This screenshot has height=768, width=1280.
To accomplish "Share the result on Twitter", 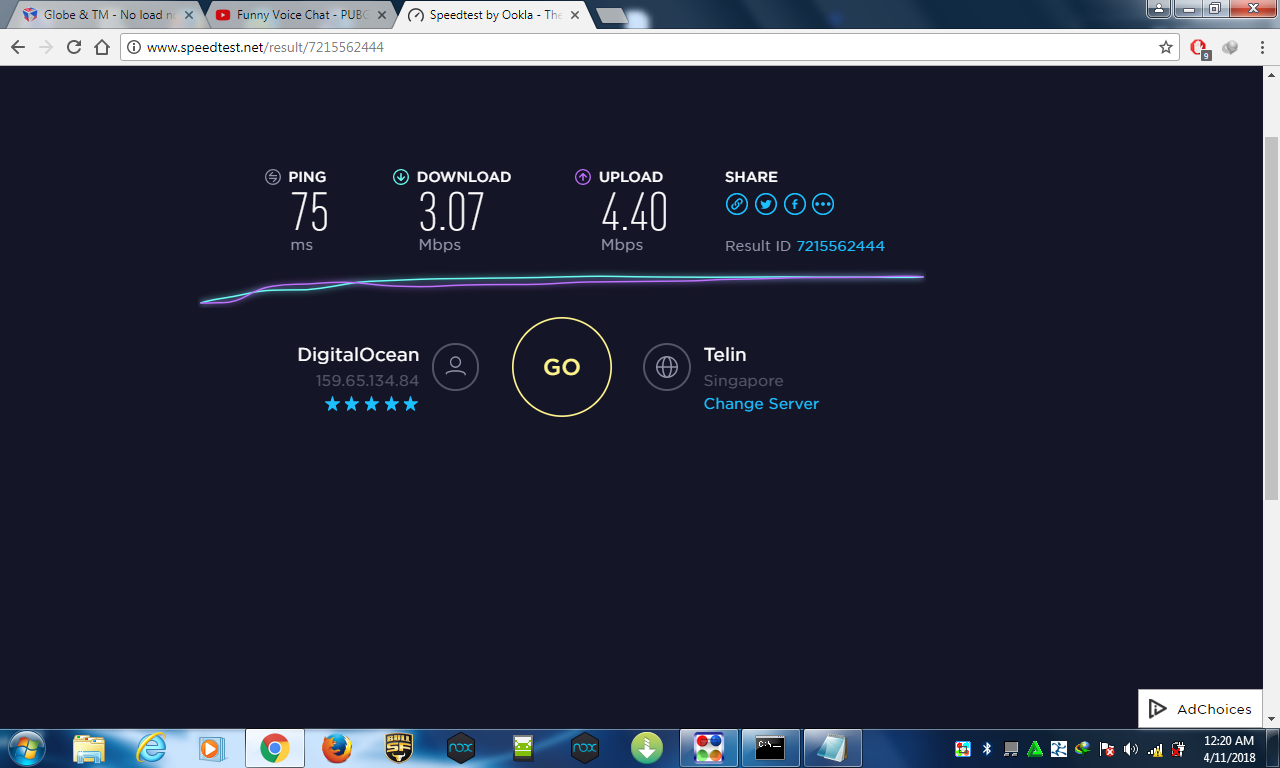I will (x=765, y=204).
